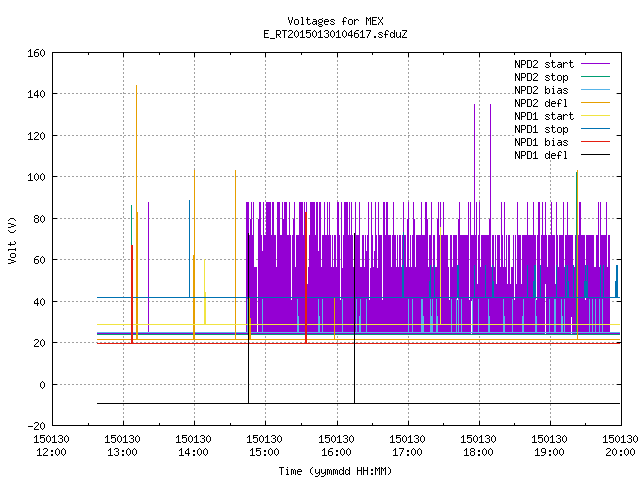Click the NPD2 stop green legend line
This screenshot has height=480, width=640.
[595, 77]
